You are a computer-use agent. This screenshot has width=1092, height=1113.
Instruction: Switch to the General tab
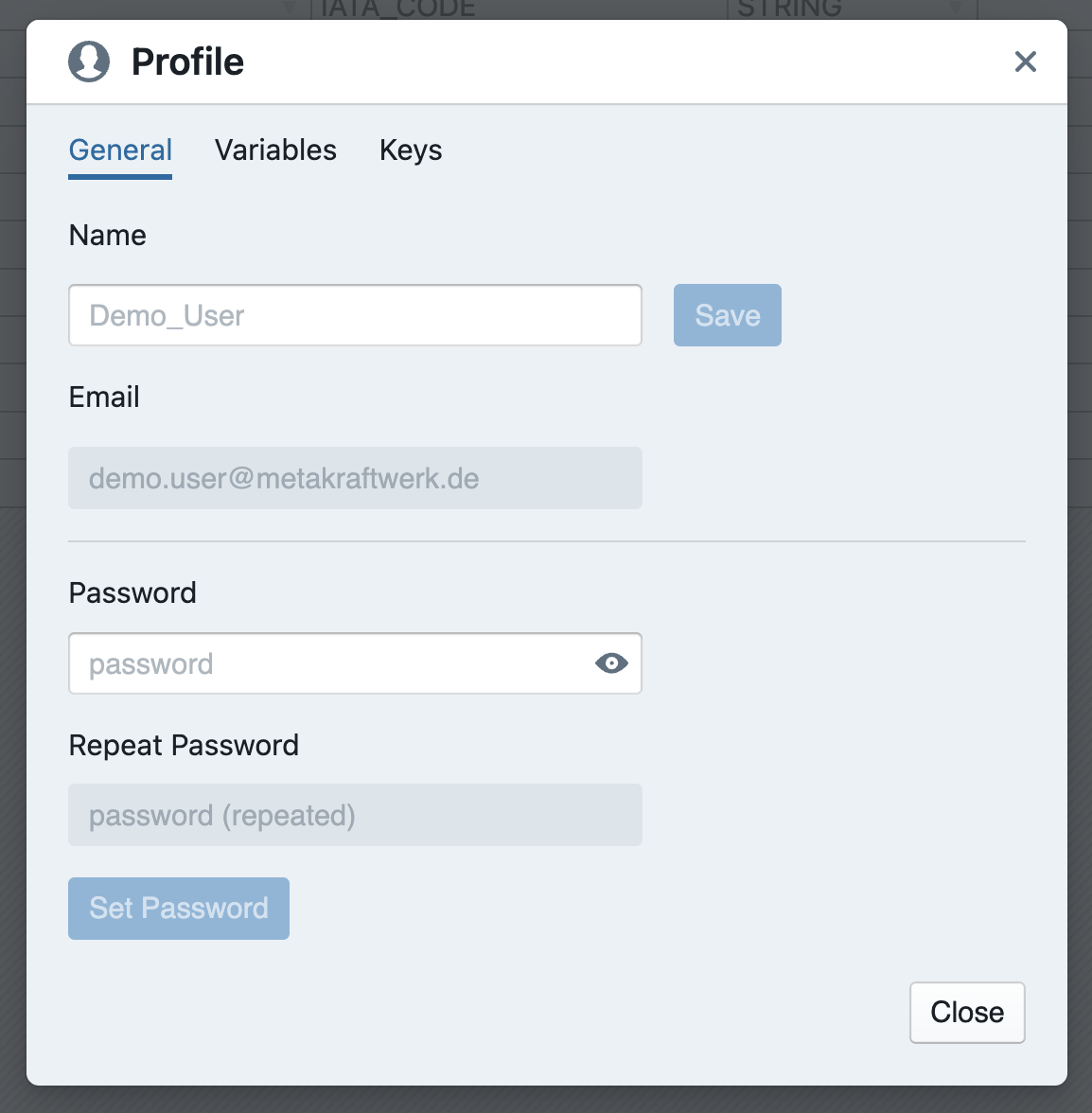coord(120,150)
